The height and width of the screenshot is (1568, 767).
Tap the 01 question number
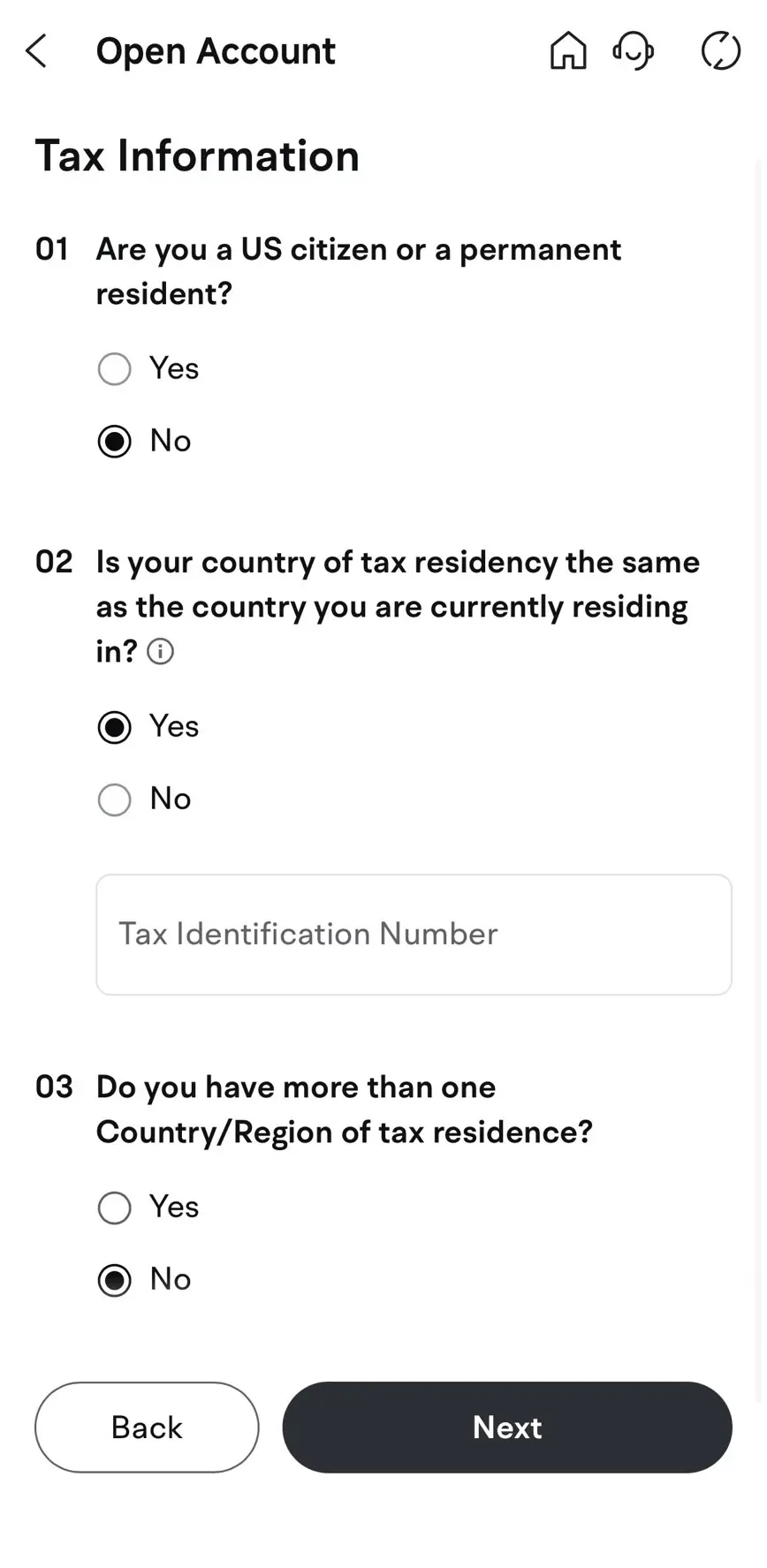(x=52, y=250)
